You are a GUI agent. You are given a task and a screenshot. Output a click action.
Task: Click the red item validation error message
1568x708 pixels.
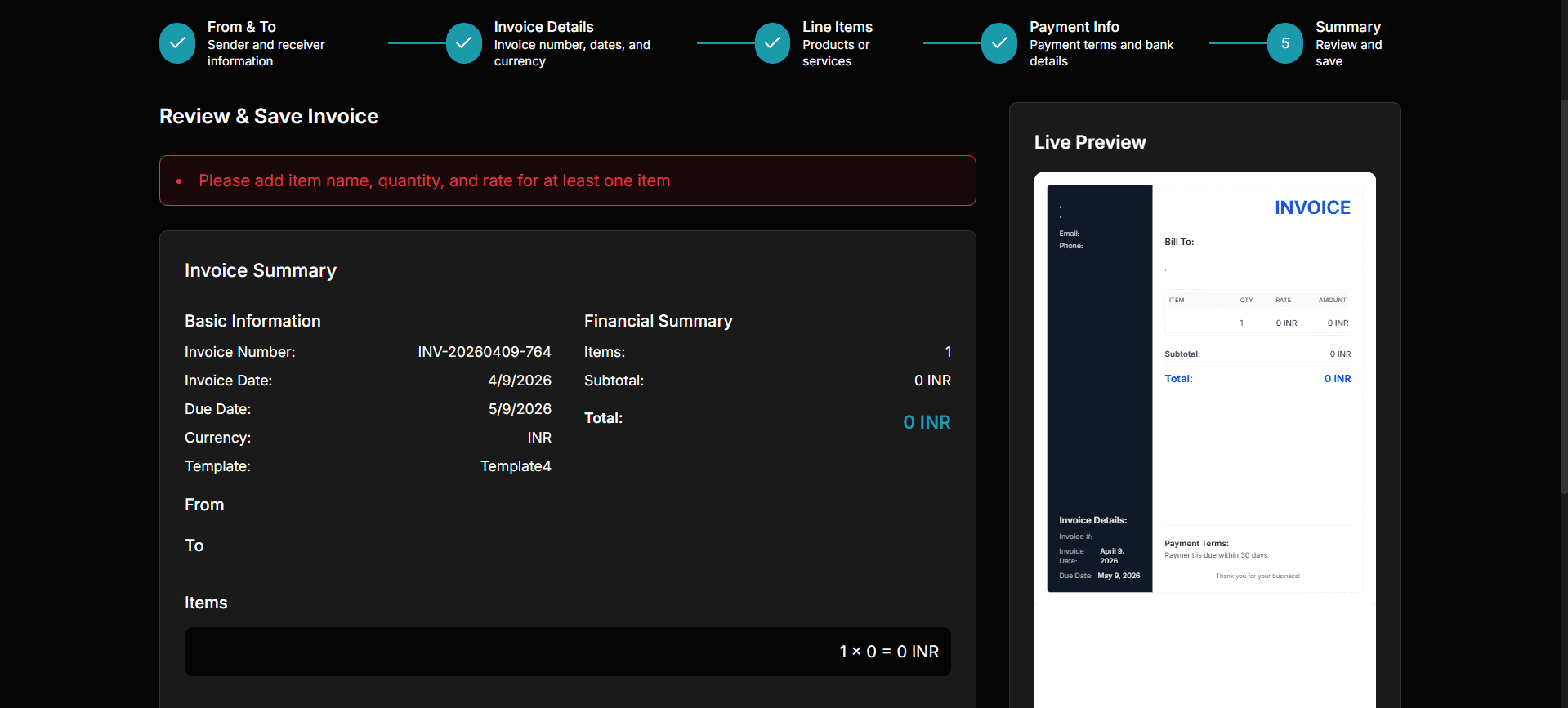point(434,180)
